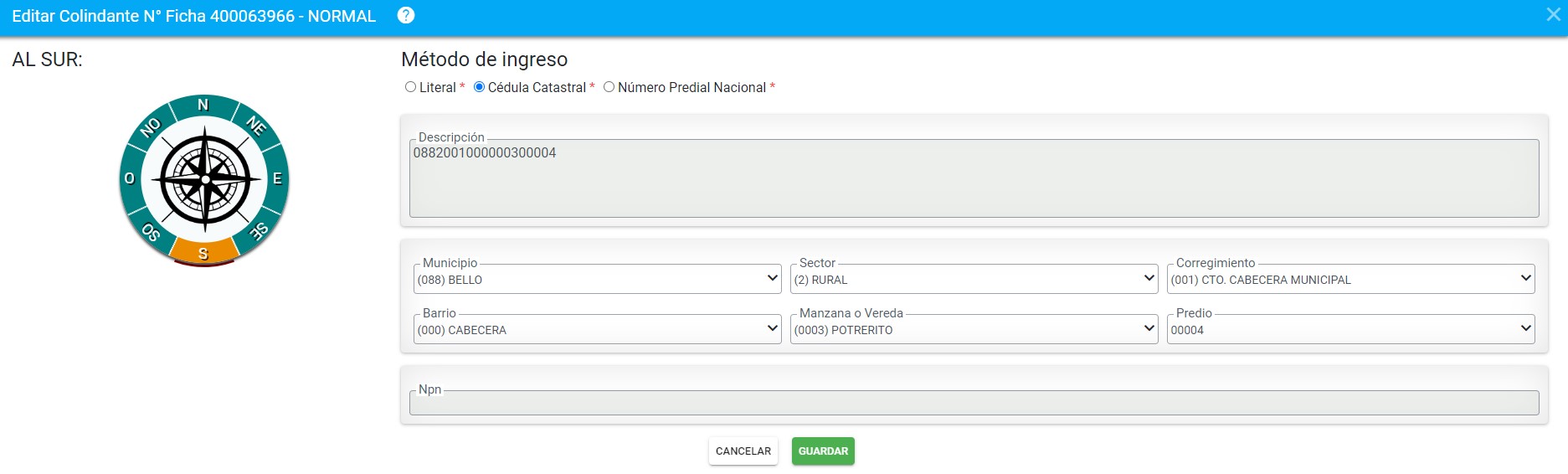Click the dialog title Editar Colindante text
The height and width of the screenshot is (474, 1568).
pyautogui.click(x=193, y=16)
